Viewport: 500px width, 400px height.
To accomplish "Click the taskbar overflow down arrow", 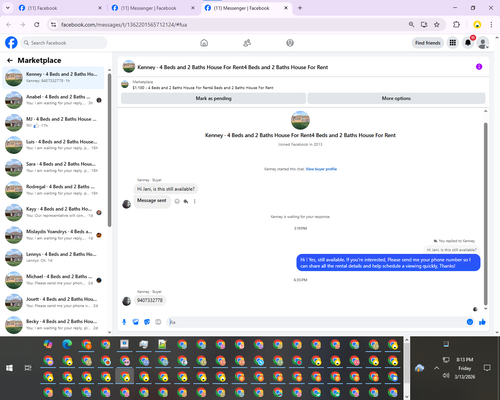I will (x=406, y=397).
